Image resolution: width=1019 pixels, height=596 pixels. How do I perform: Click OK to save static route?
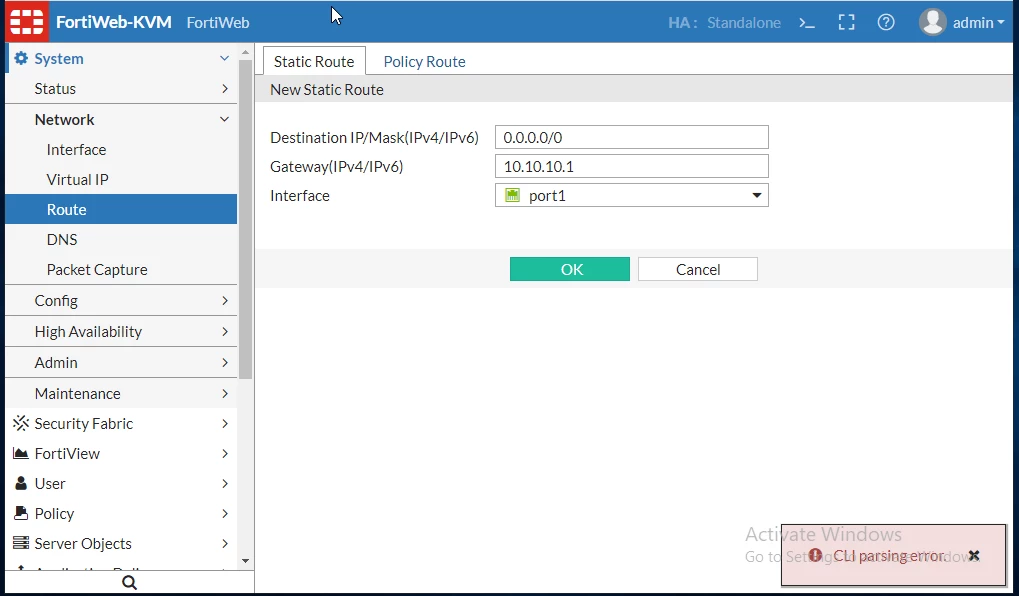click(570, 269)
